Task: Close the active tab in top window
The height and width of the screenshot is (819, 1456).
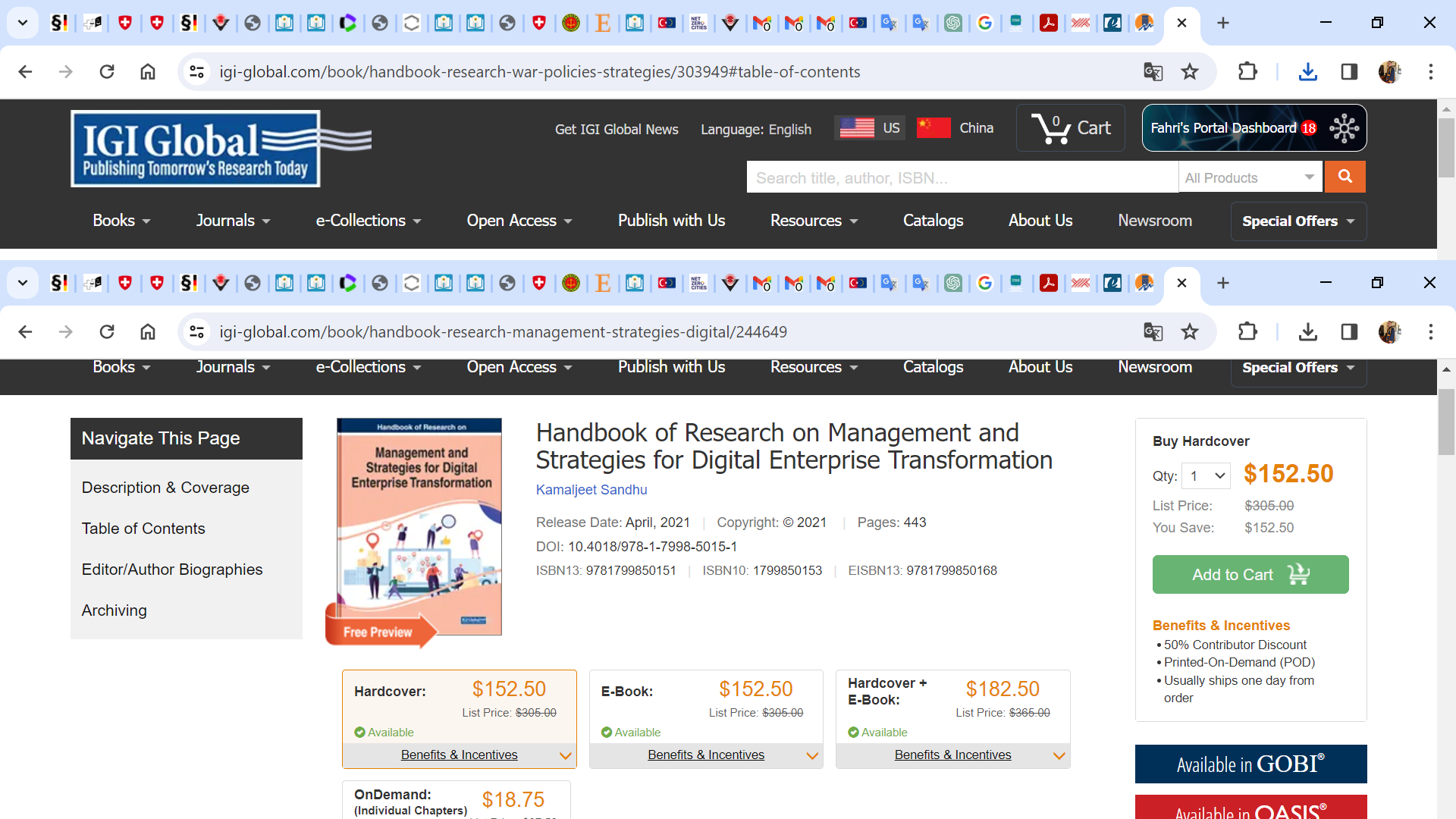Action: point(1181,23)
